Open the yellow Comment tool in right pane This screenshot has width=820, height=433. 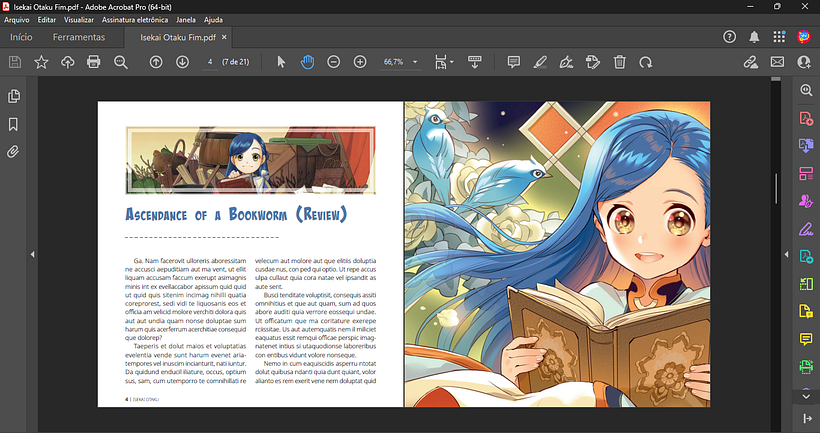(806, 339)
